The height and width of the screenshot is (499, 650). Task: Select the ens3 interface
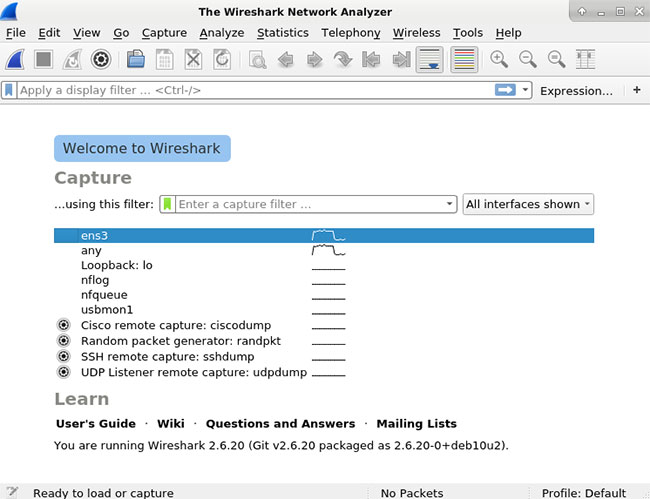tap(324, 235)
